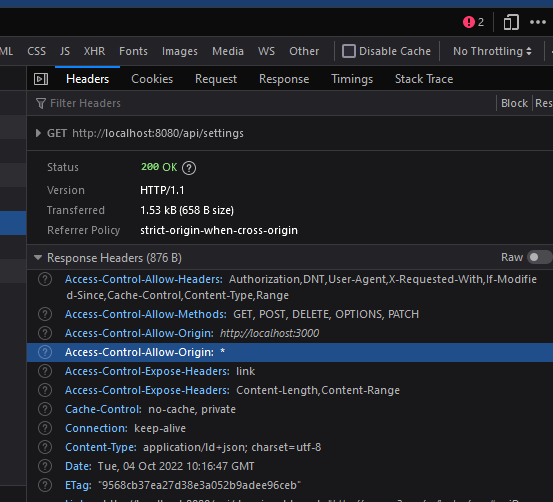Select the 1.53 kB transferred value

pyautogui.click(x=187, y=210)
